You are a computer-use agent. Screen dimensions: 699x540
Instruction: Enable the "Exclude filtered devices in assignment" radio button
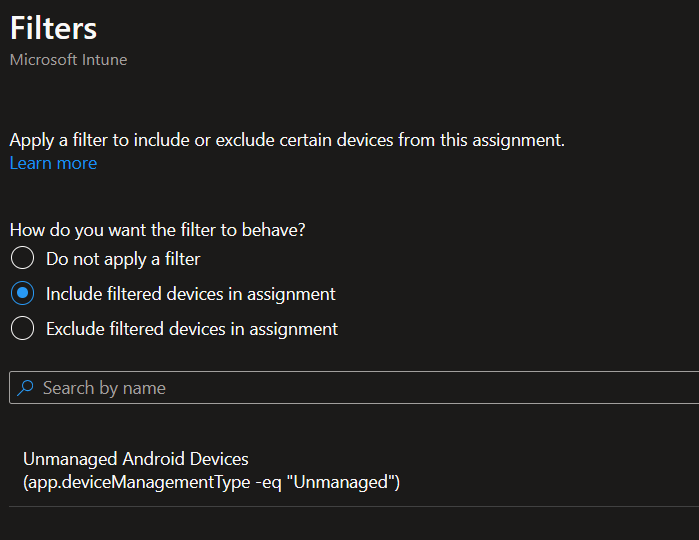pos(23,328)
